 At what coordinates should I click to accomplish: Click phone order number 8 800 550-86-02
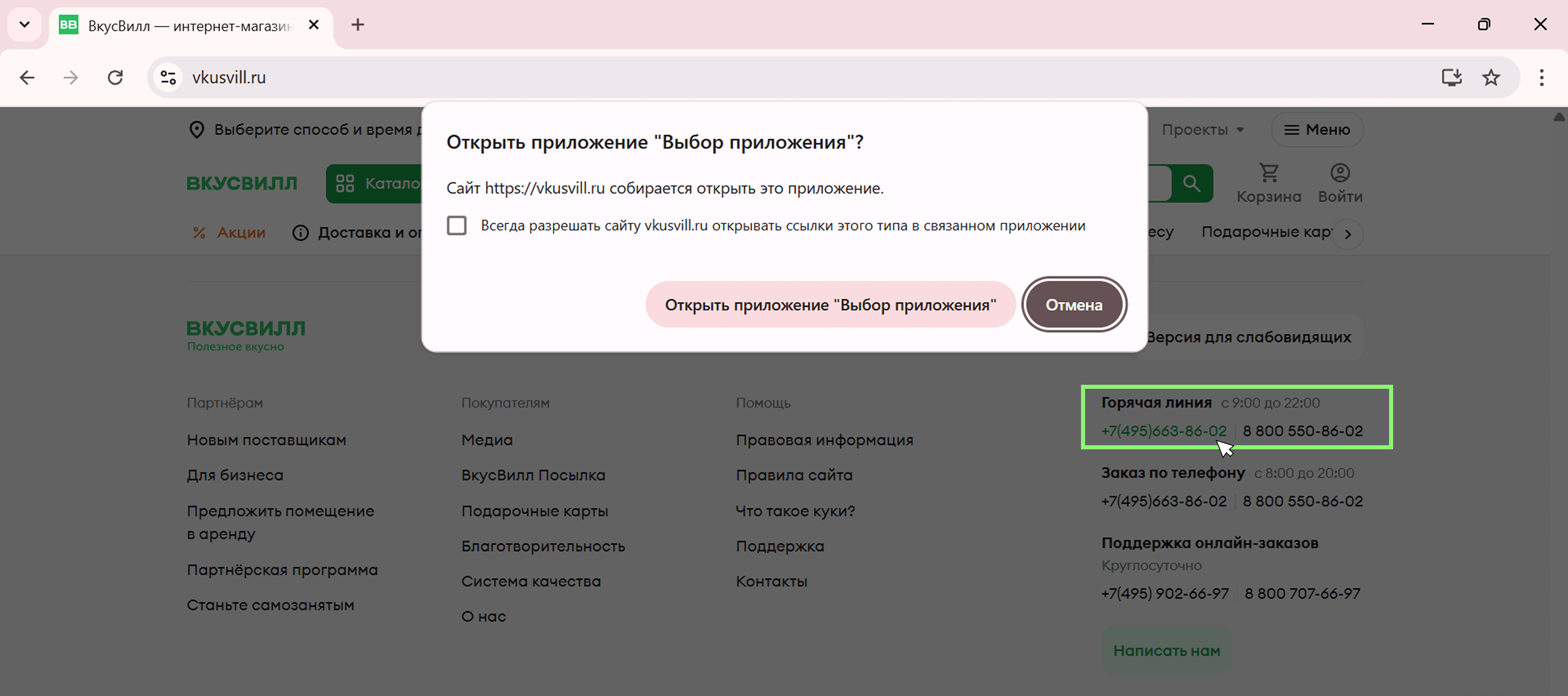coord(1302,501)
